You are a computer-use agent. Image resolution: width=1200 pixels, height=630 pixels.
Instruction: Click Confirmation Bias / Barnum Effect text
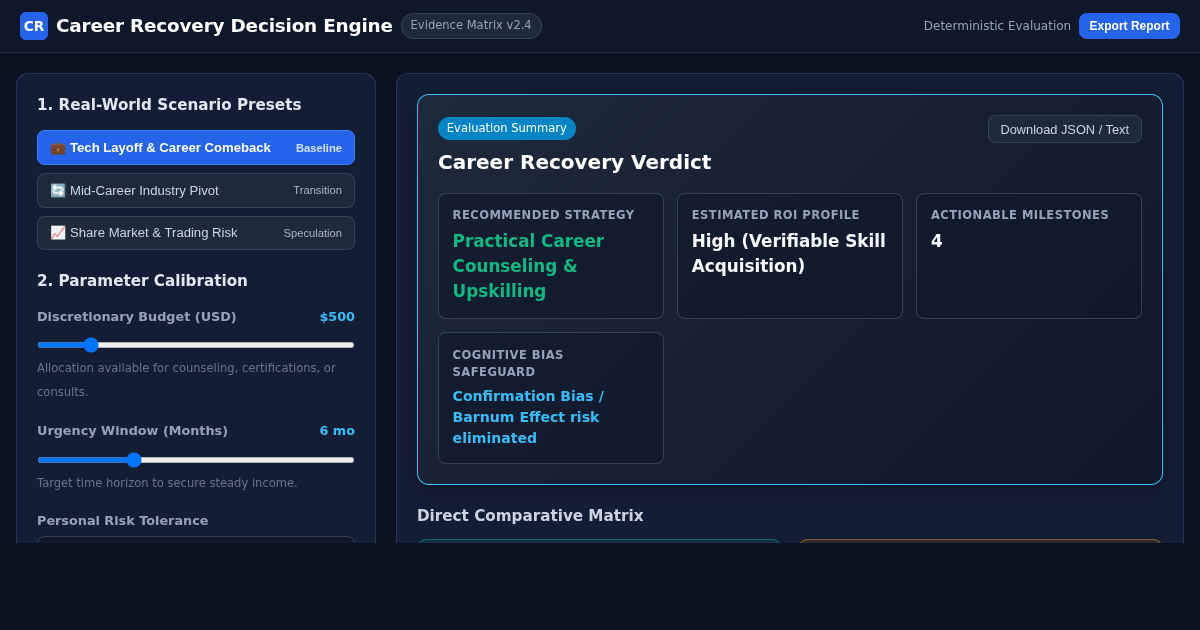(528, 417)
